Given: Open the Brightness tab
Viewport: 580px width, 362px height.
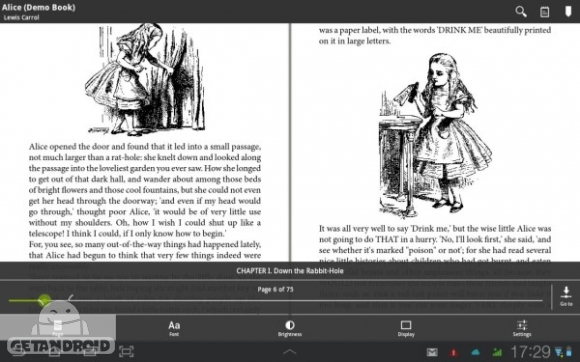Looking at the screenshot, I should pyautogui.click(x=290, y=328).
